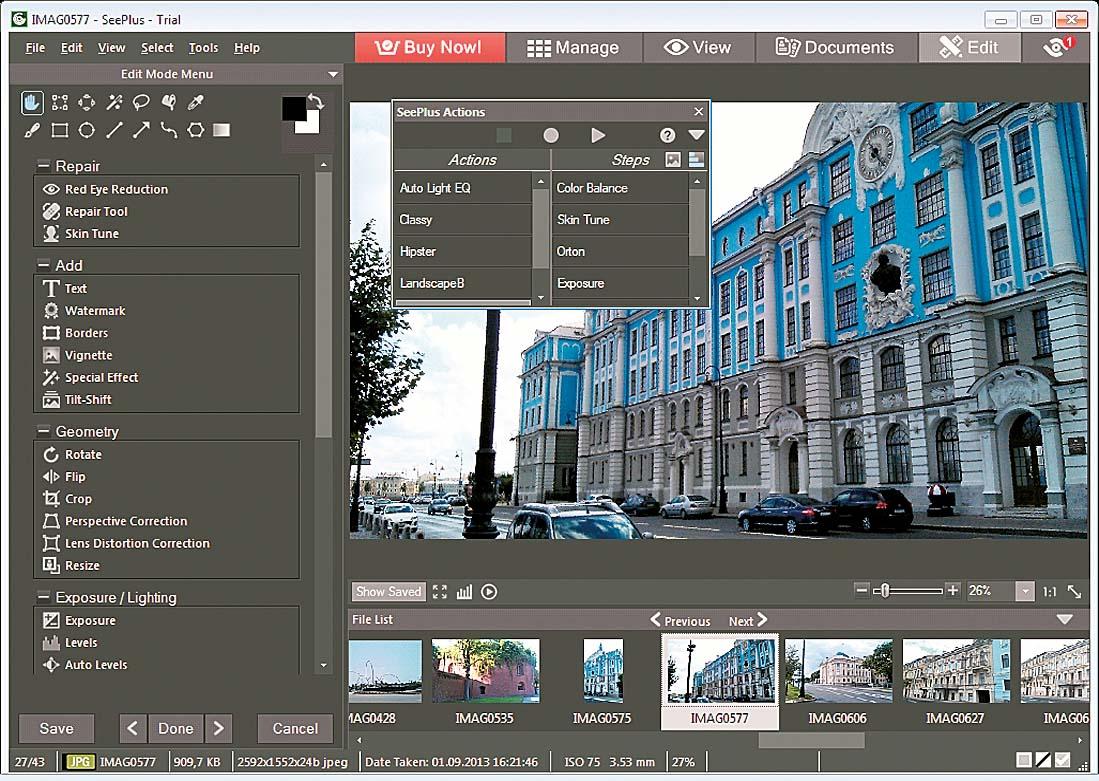
Task: Expand the Edit Mode Menu dropdown arrow
Action: [x=333, y=75]
